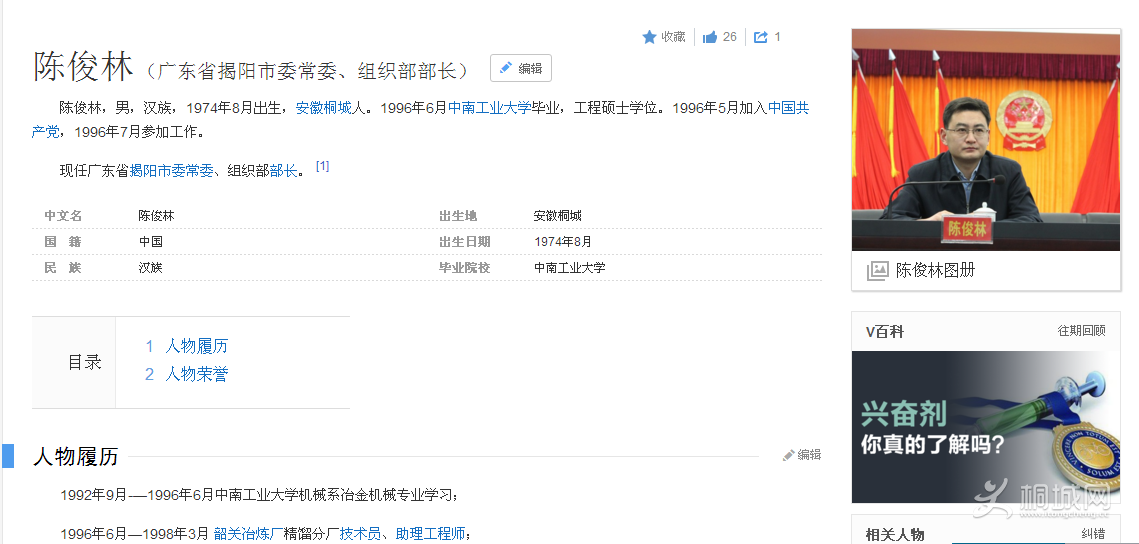
Task: Click the 部长 hyperlink
Action: click(284, 171)
